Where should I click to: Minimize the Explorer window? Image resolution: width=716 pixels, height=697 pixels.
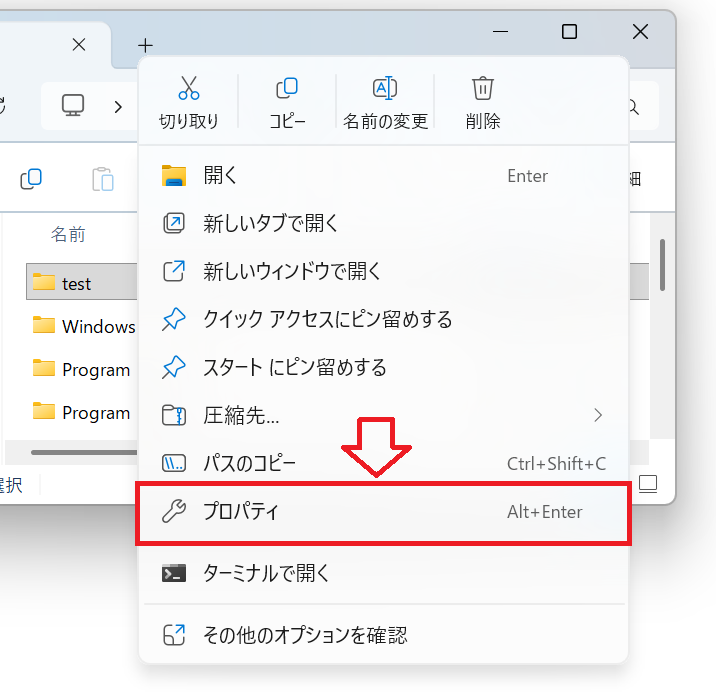pyautogui.click(x=500, y=32)
